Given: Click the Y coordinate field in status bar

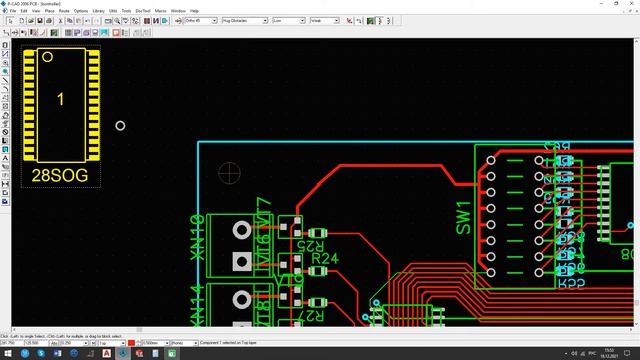Looking at the screenshot, I should (x=36, y=343).
